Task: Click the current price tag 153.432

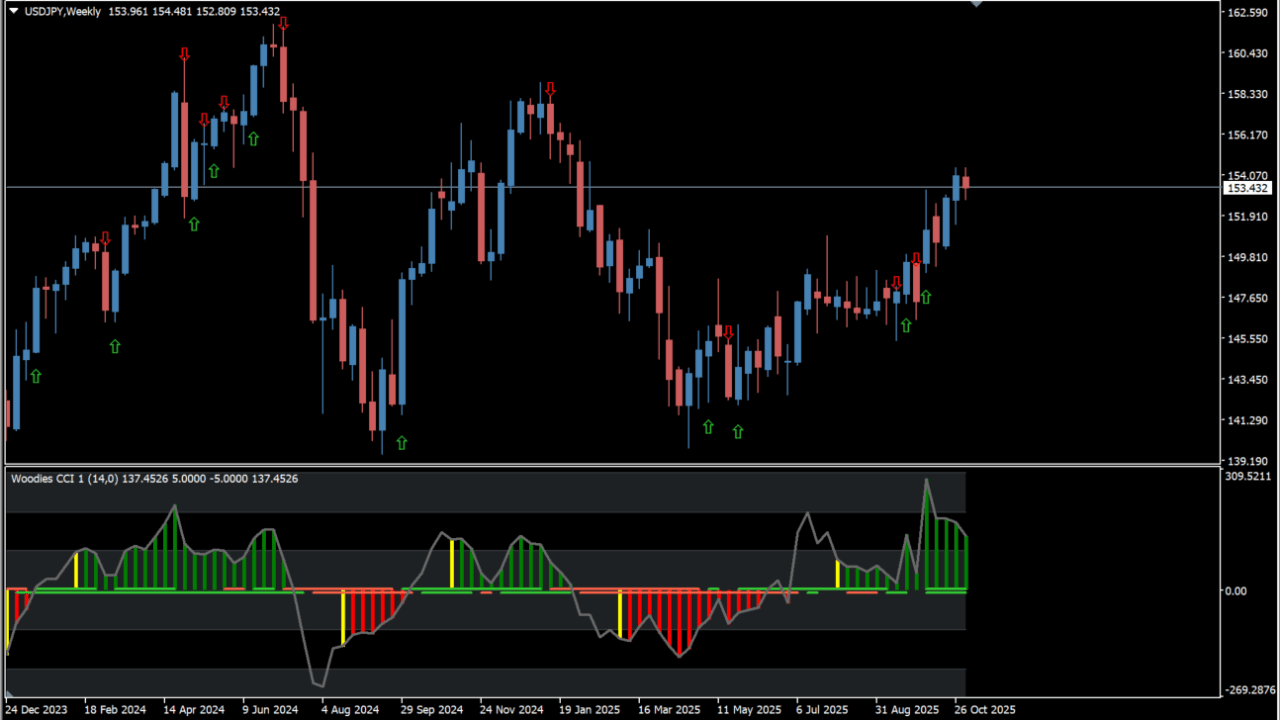Action: point(1246,188)
